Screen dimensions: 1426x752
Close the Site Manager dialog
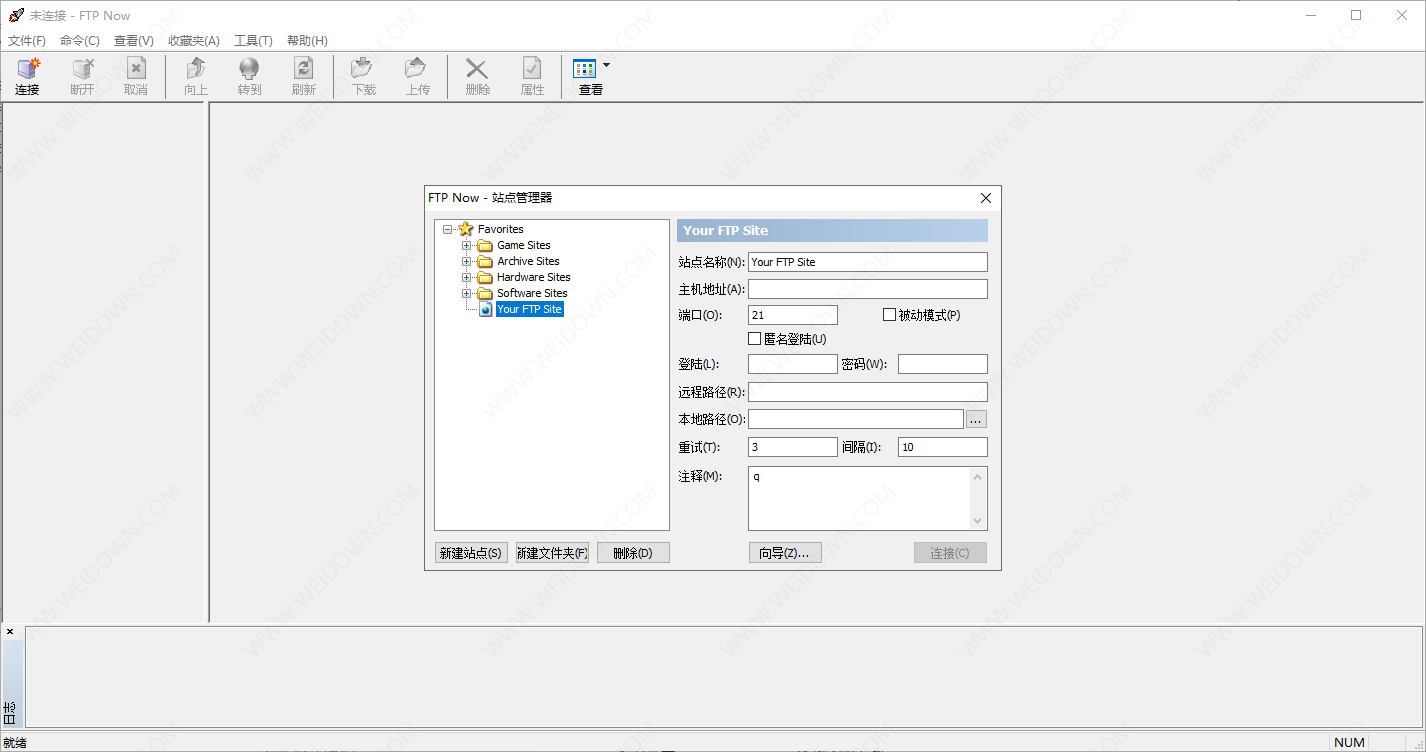click(x=986, y=198)
